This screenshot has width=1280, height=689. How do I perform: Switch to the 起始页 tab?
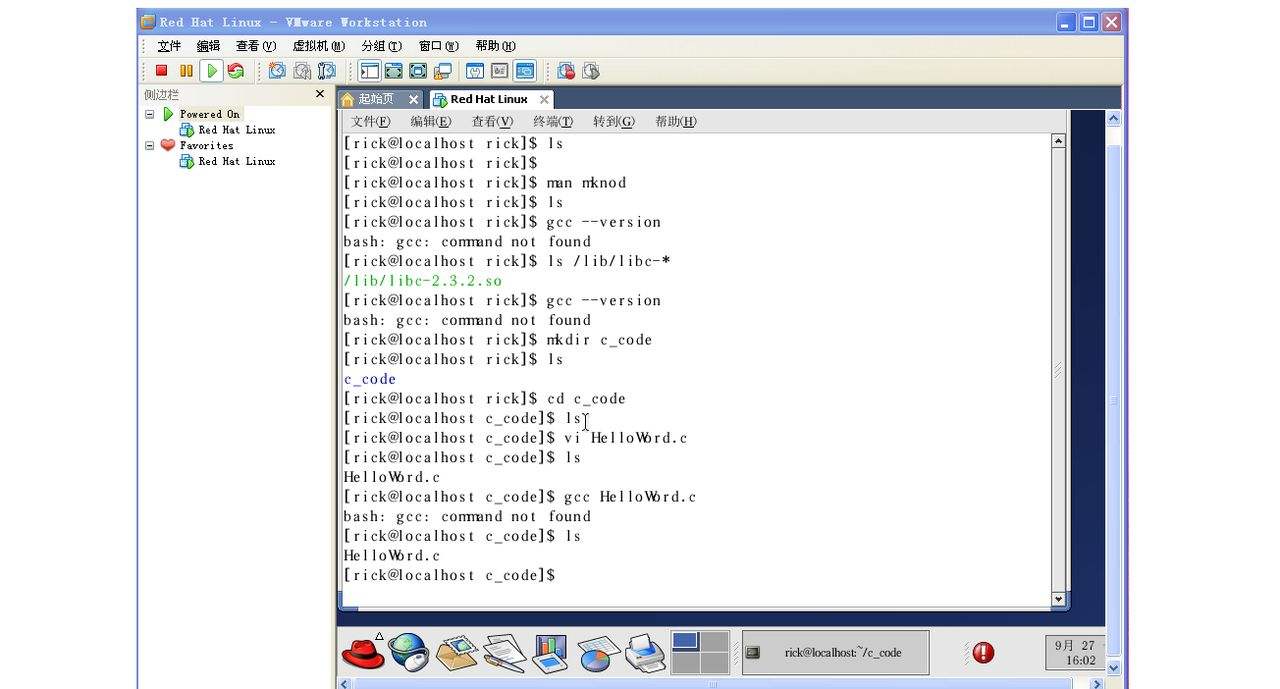pos(376,99)
